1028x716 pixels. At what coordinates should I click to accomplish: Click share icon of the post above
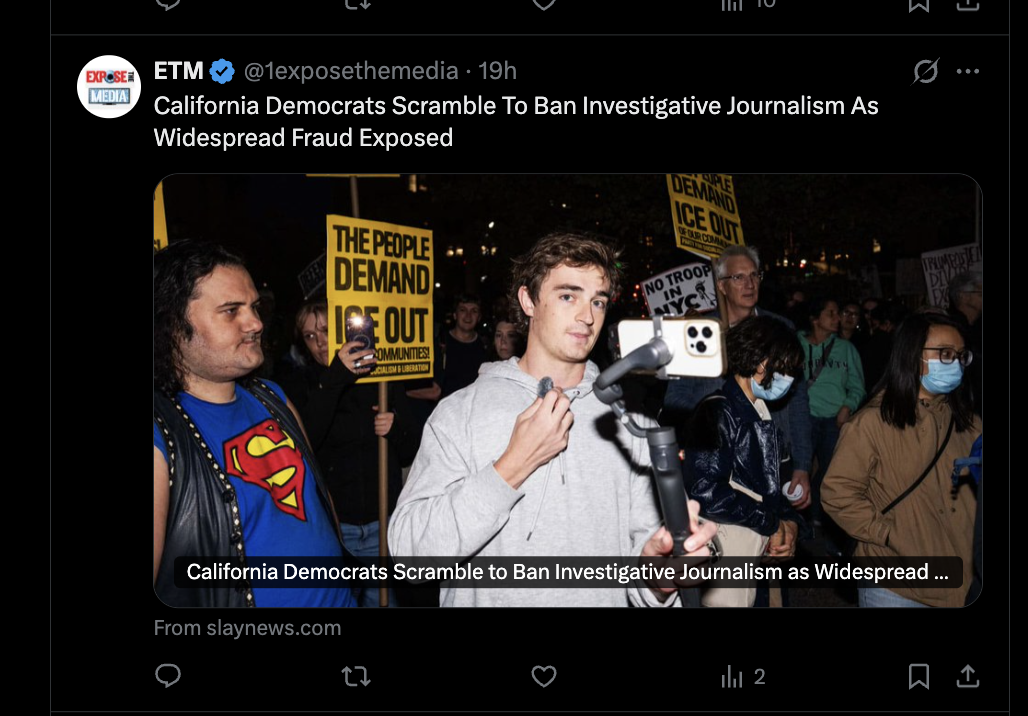[x=967, y=4]
